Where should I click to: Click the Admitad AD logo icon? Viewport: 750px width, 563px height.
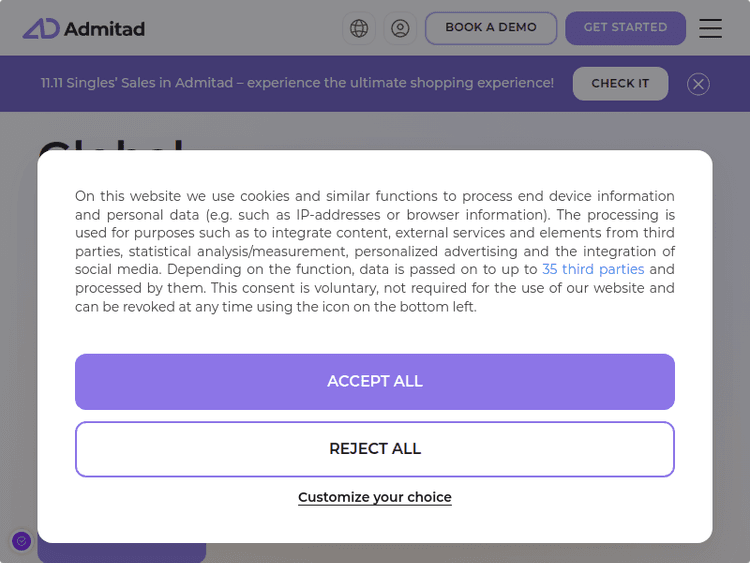tap(41, 29)
